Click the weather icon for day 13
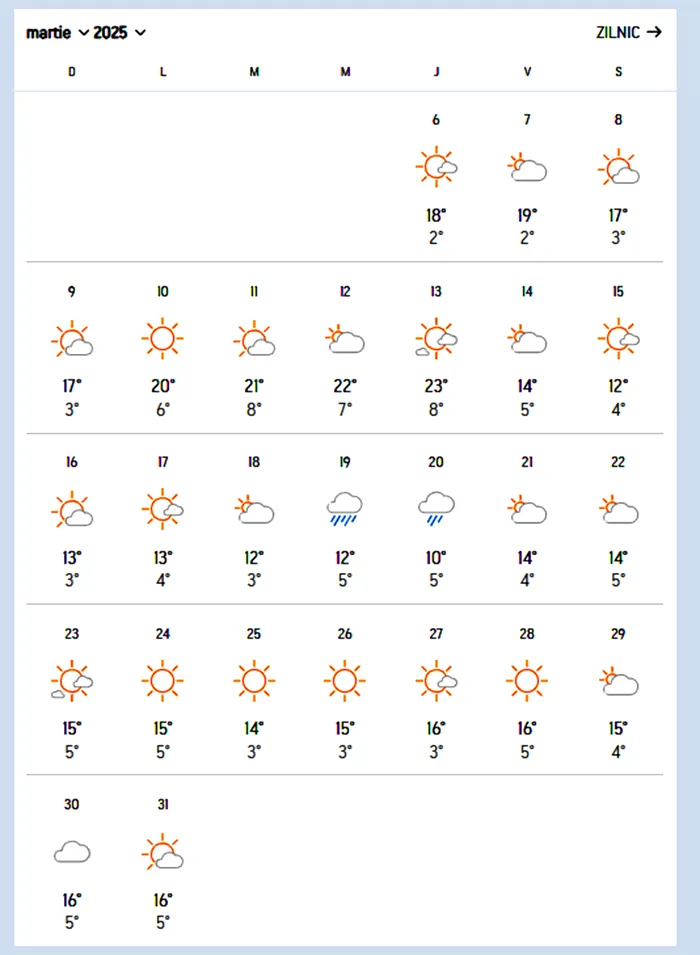Viewport: 700px width, 955px height. pyautogui.click(x=436, y=338)
